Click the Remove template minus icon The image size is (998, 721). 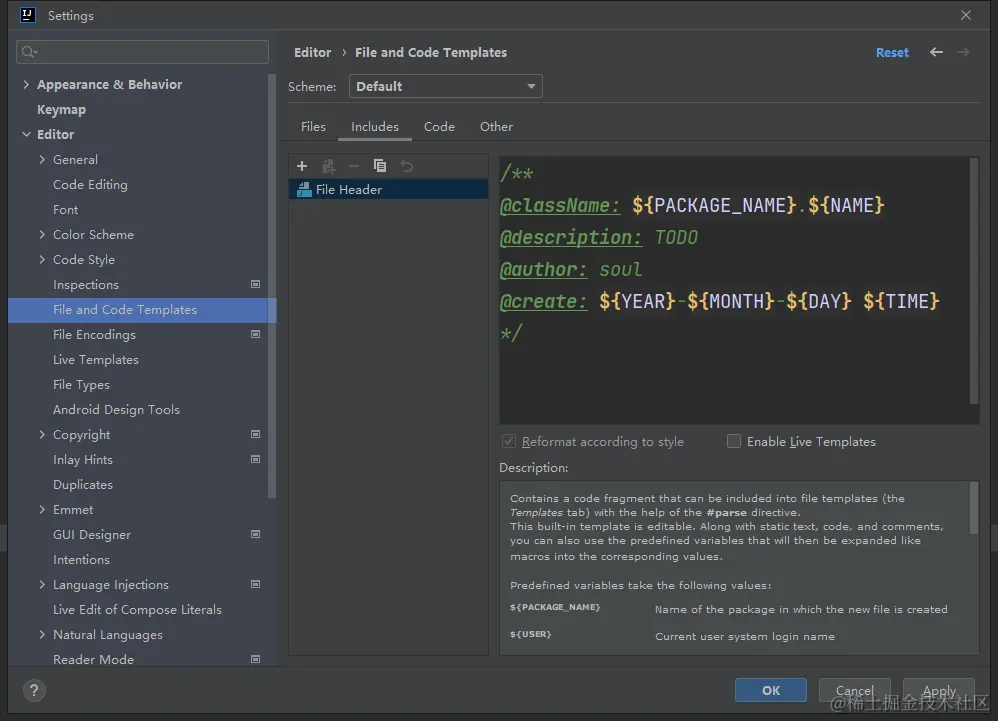coord(354,166)
